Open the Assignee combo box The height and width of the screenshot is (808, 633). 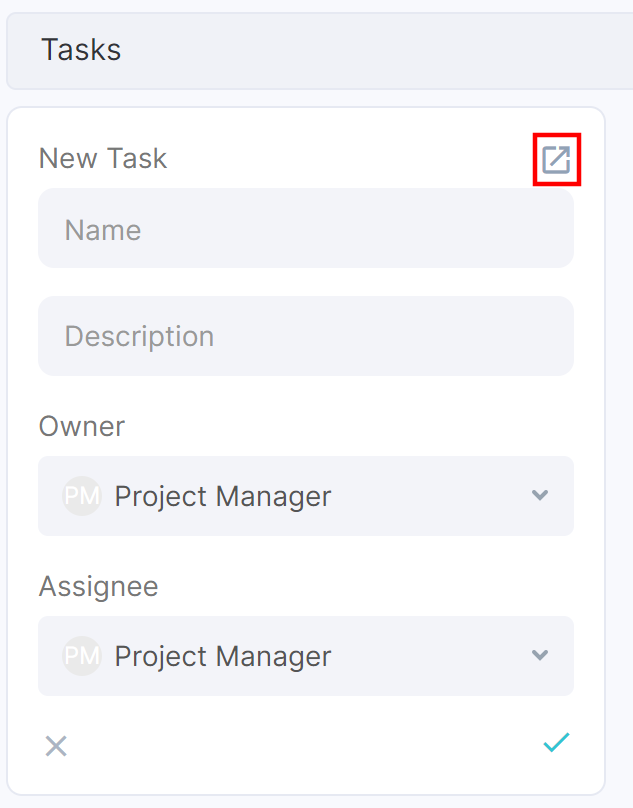(x=306, y=655)
